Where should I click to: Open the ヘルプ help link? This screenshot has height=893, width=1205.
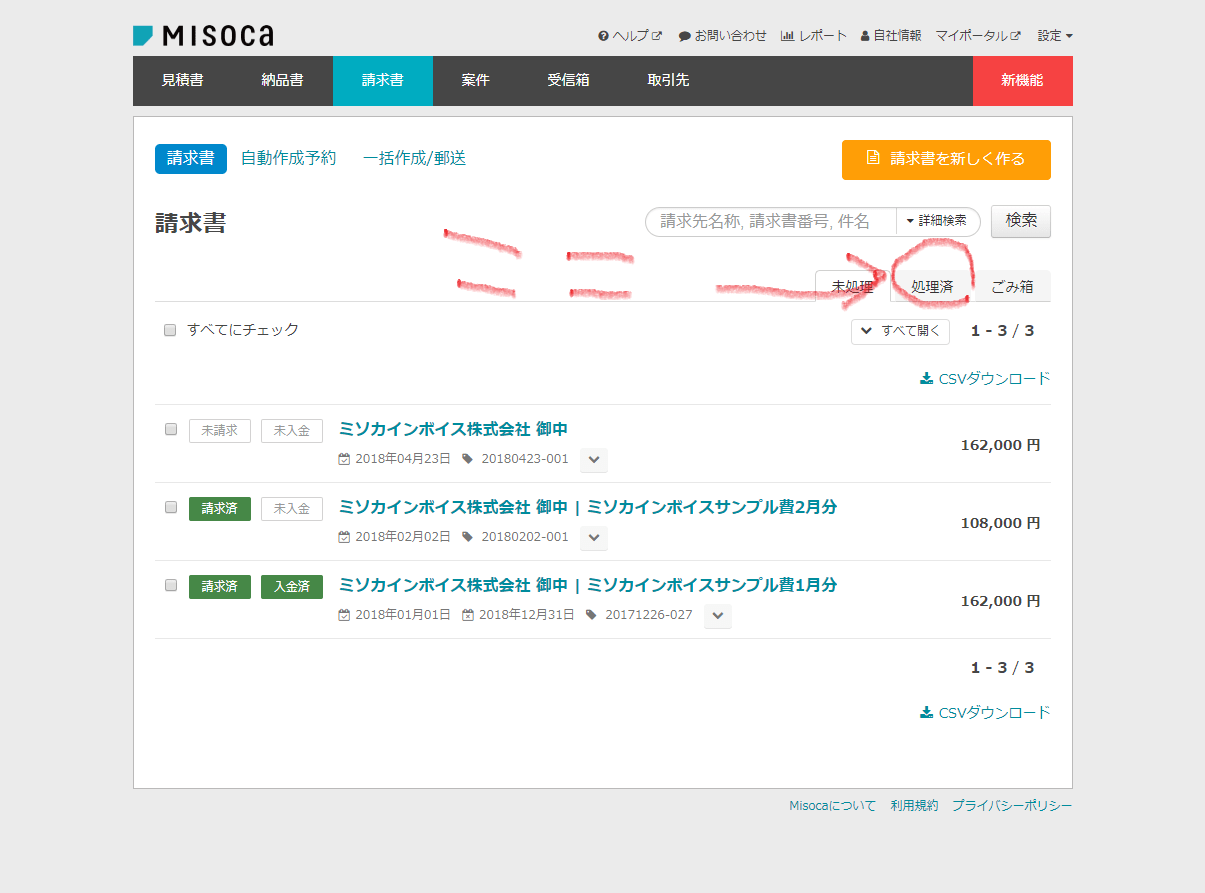point(630,36)
